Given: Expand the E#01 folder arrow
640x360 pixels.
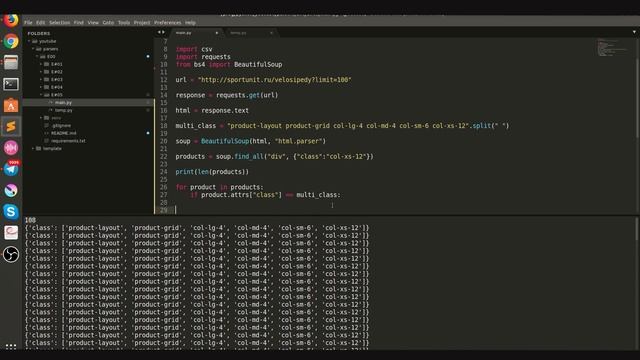Looking at the screenshot, I should point(41,64).
